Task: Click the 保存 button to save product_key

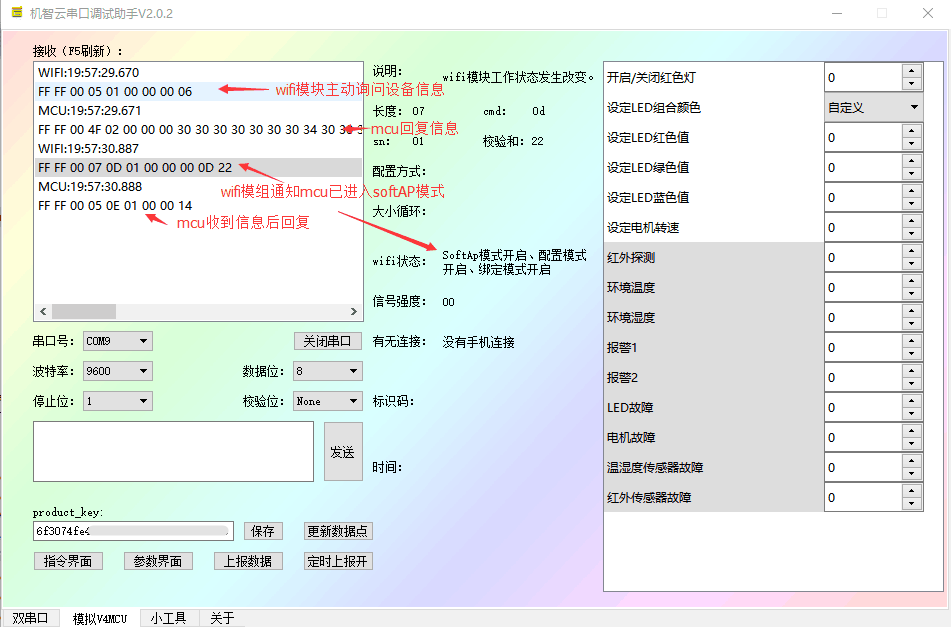Action: click(263, 530)
